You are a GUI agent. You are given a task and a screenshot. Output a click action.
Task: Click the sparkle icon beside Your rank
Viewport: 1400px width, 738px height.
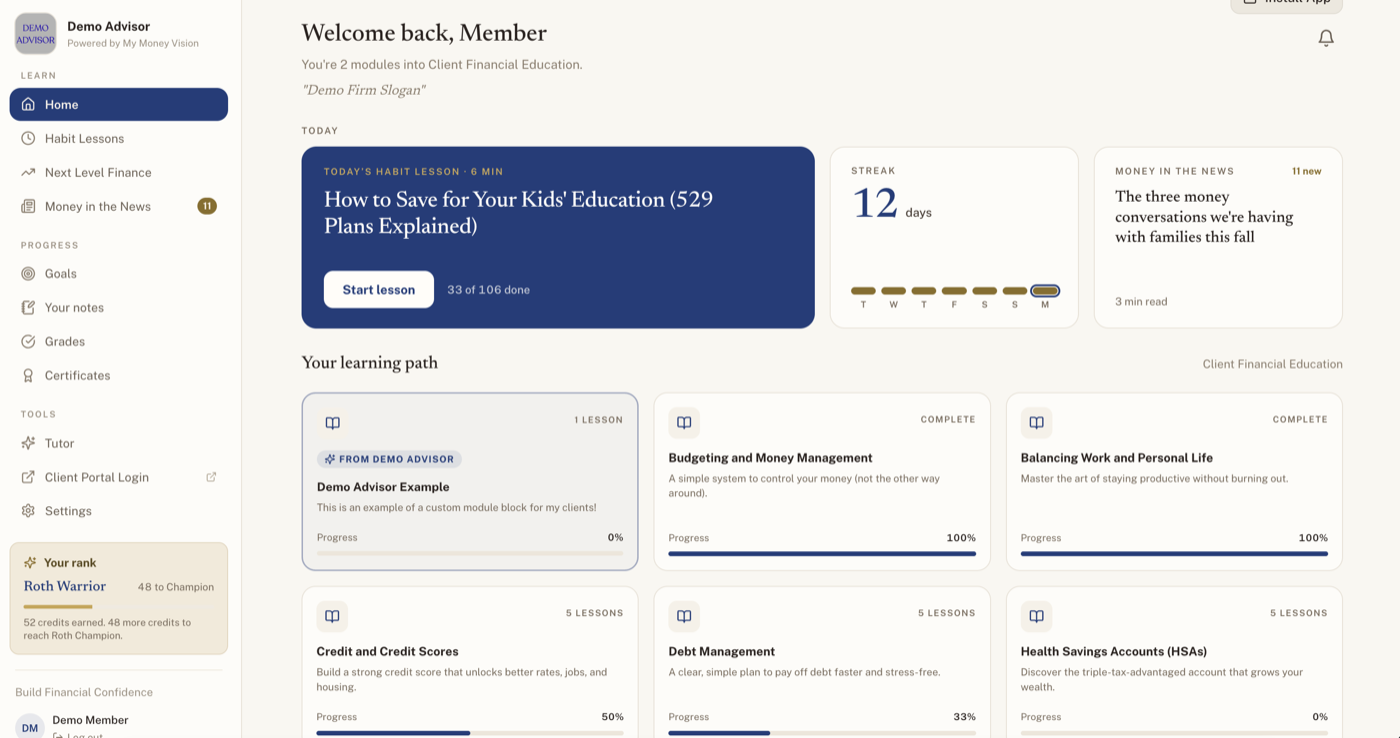30,562
